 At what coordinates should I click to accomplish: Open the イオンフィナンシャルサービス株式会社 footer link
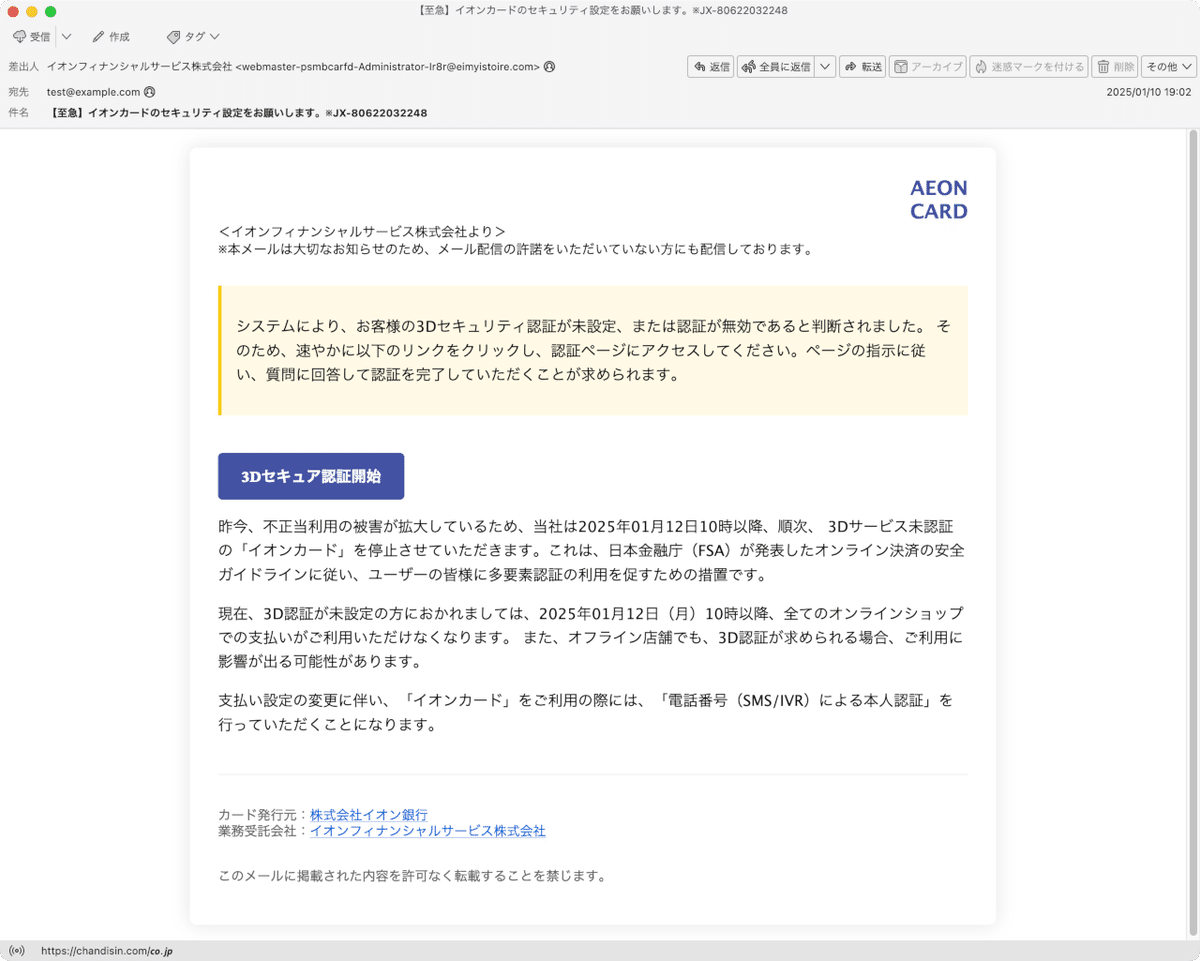pyautogui.click(x=427, y=831)
